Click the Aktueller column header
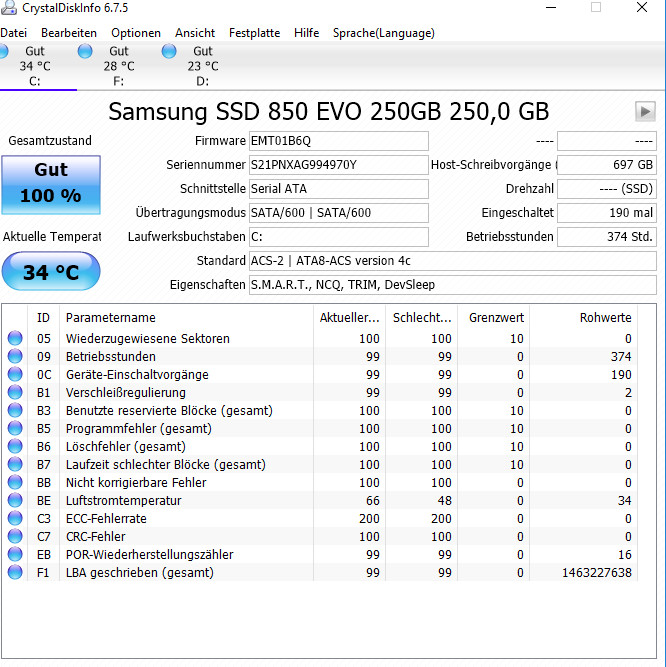This screenshot has width=666, height=667. coord(349,318)
